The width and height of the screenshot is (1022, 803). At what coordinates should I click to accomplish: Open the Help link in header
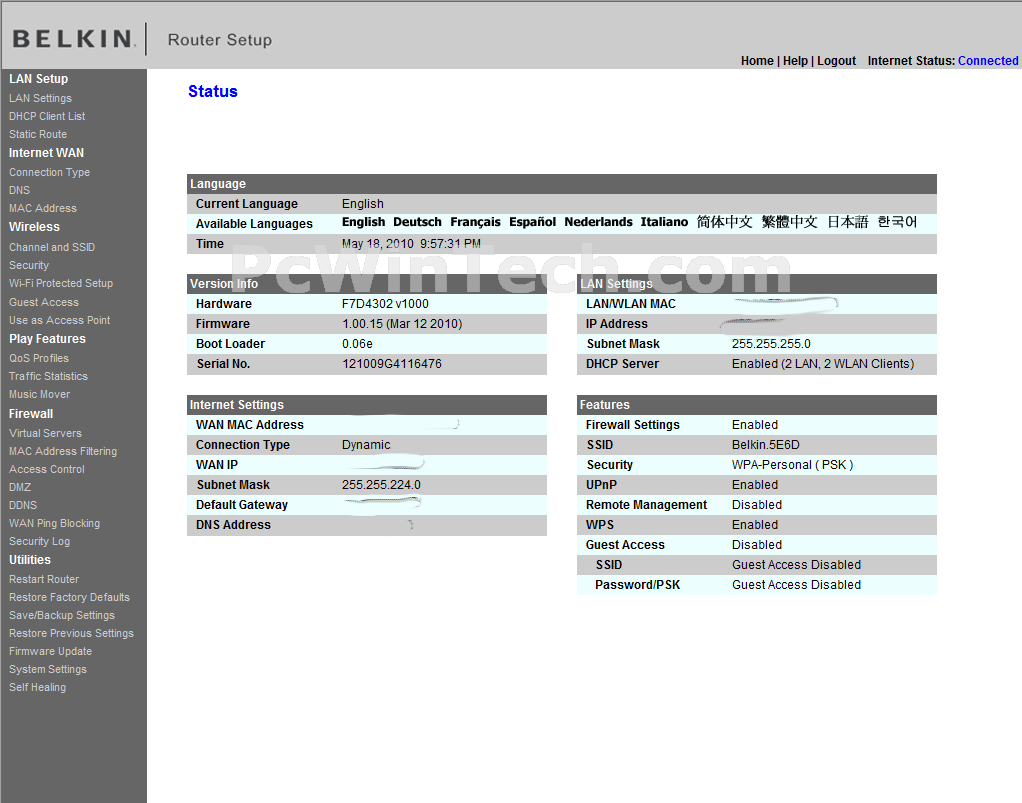(x=795, y=61)
